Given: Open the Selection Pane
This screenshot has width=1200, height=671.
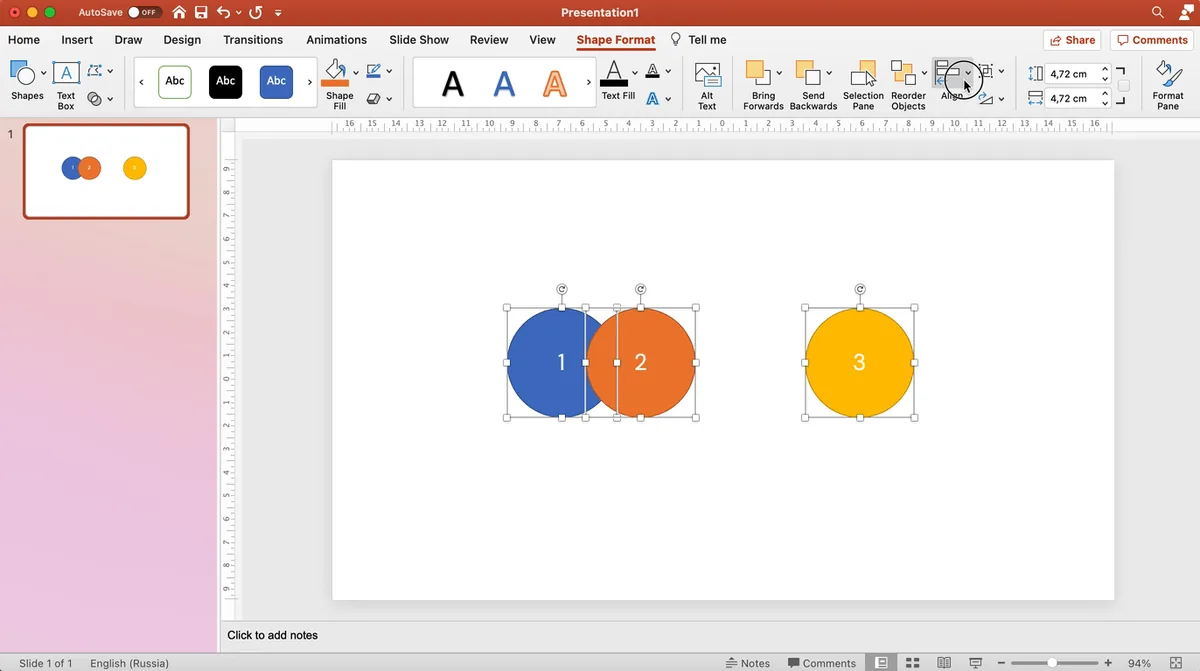Looking at the screenshot, I should [x=863, y=85].
